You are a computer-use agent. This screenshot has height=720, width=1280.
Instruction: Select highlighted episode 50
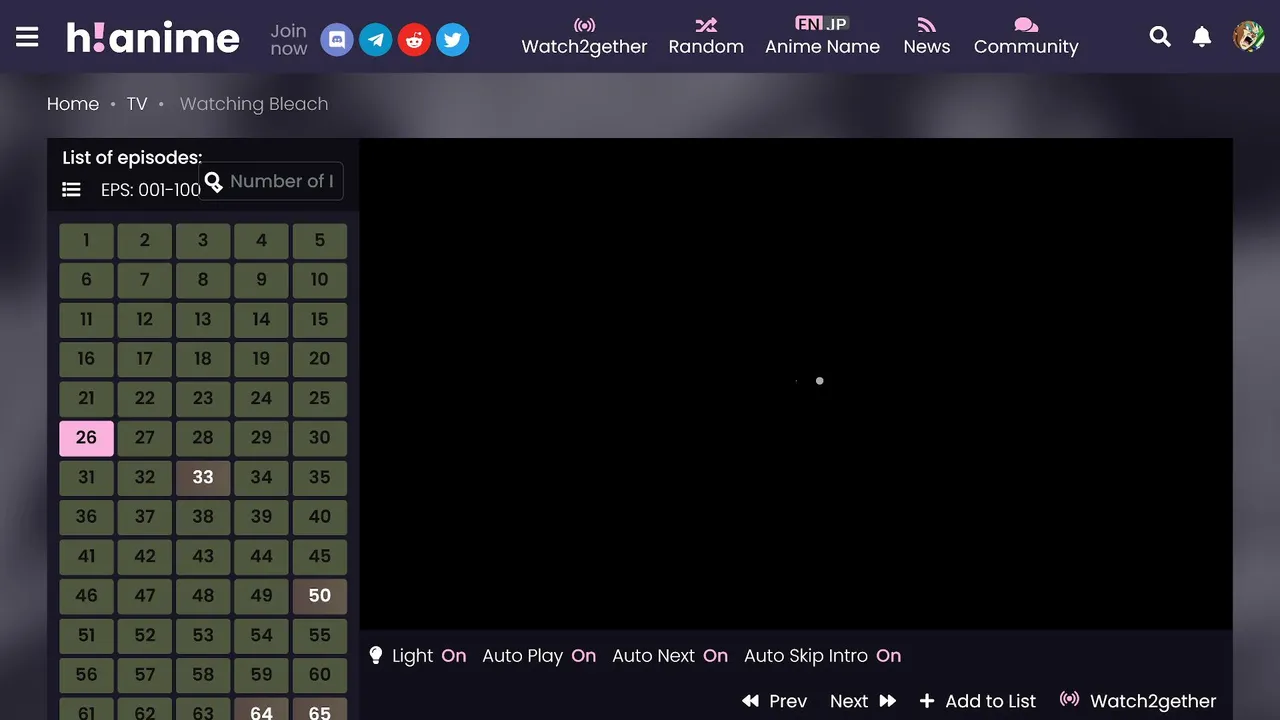click(320, 596)
